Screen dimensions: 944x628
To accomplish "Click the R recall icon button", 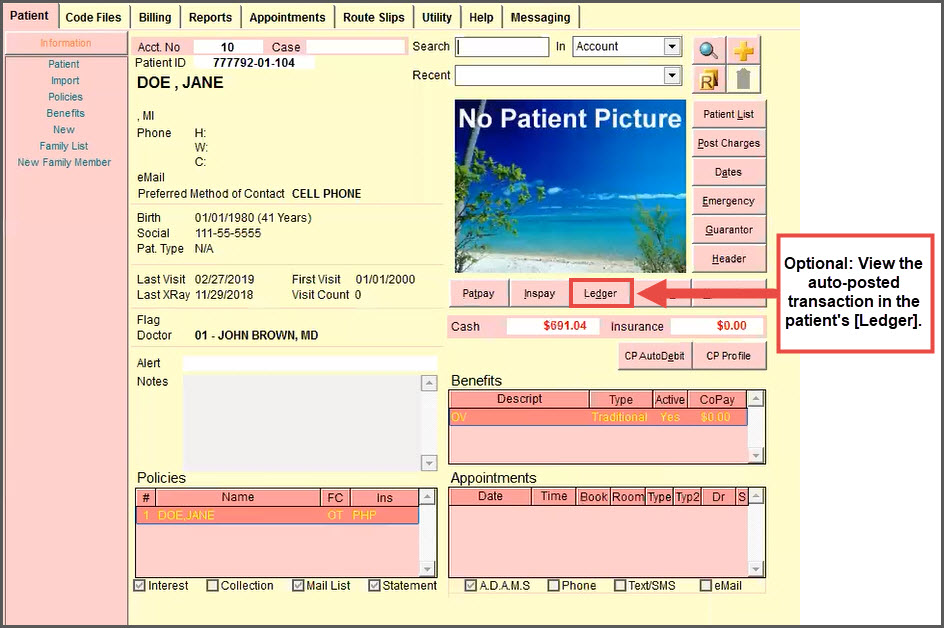I will click(x=709, y=79).
